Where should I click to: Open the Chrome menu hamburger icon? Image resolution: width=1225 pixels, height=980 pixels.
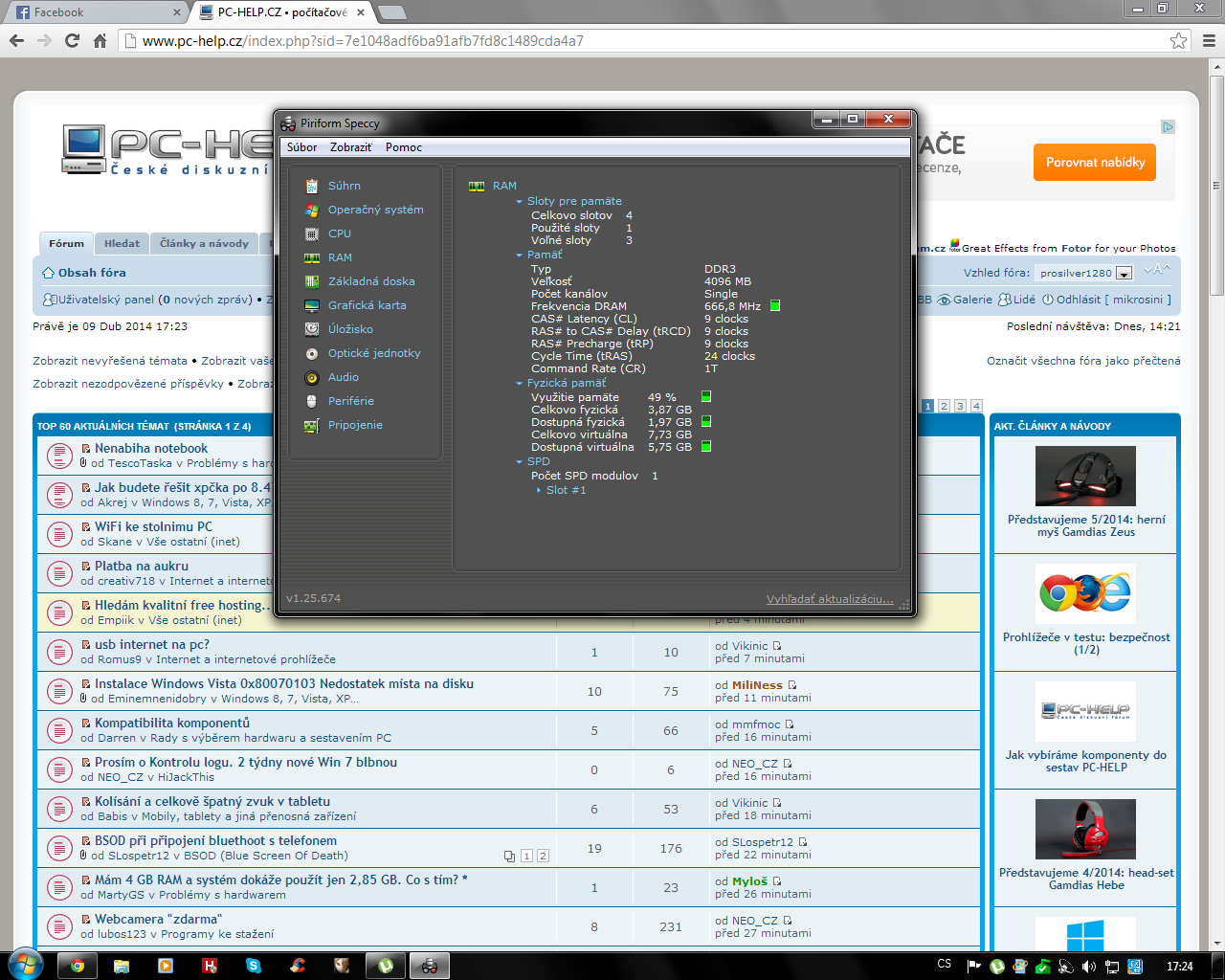1209,40
